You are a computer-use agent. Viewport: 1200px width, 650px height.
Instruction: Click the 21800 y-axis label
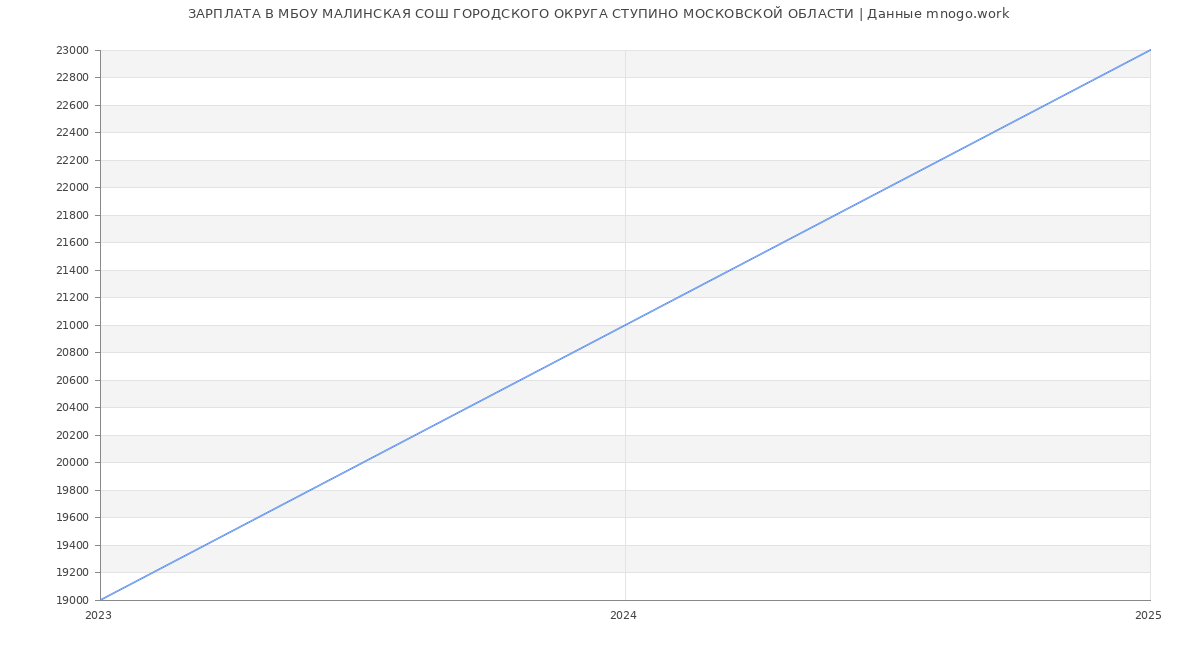[72, 215]
